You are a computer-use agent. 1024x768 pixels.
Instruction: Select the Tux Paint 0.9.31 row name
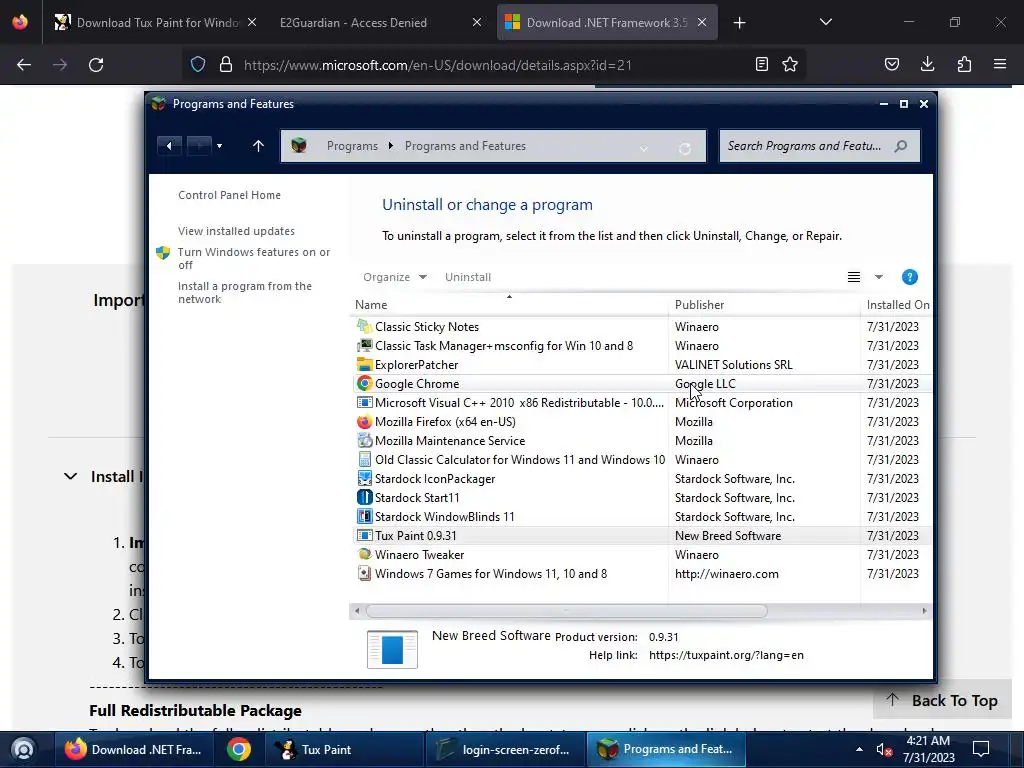[x=415, y=536]
